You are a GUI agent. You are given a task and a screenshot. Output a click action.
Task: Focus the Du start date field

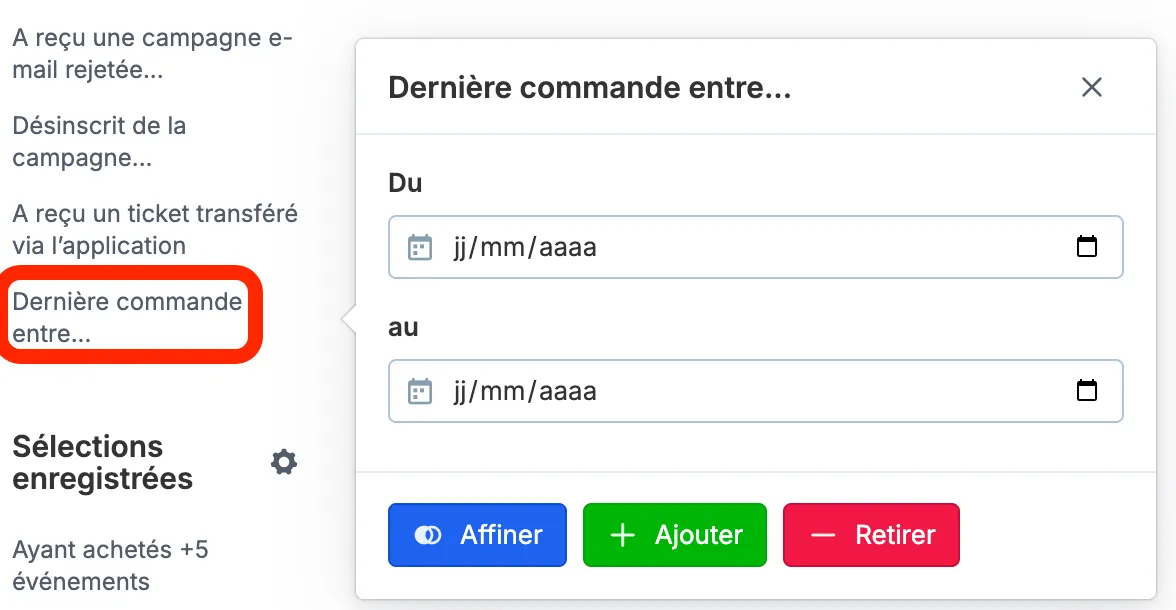(755, 247)
